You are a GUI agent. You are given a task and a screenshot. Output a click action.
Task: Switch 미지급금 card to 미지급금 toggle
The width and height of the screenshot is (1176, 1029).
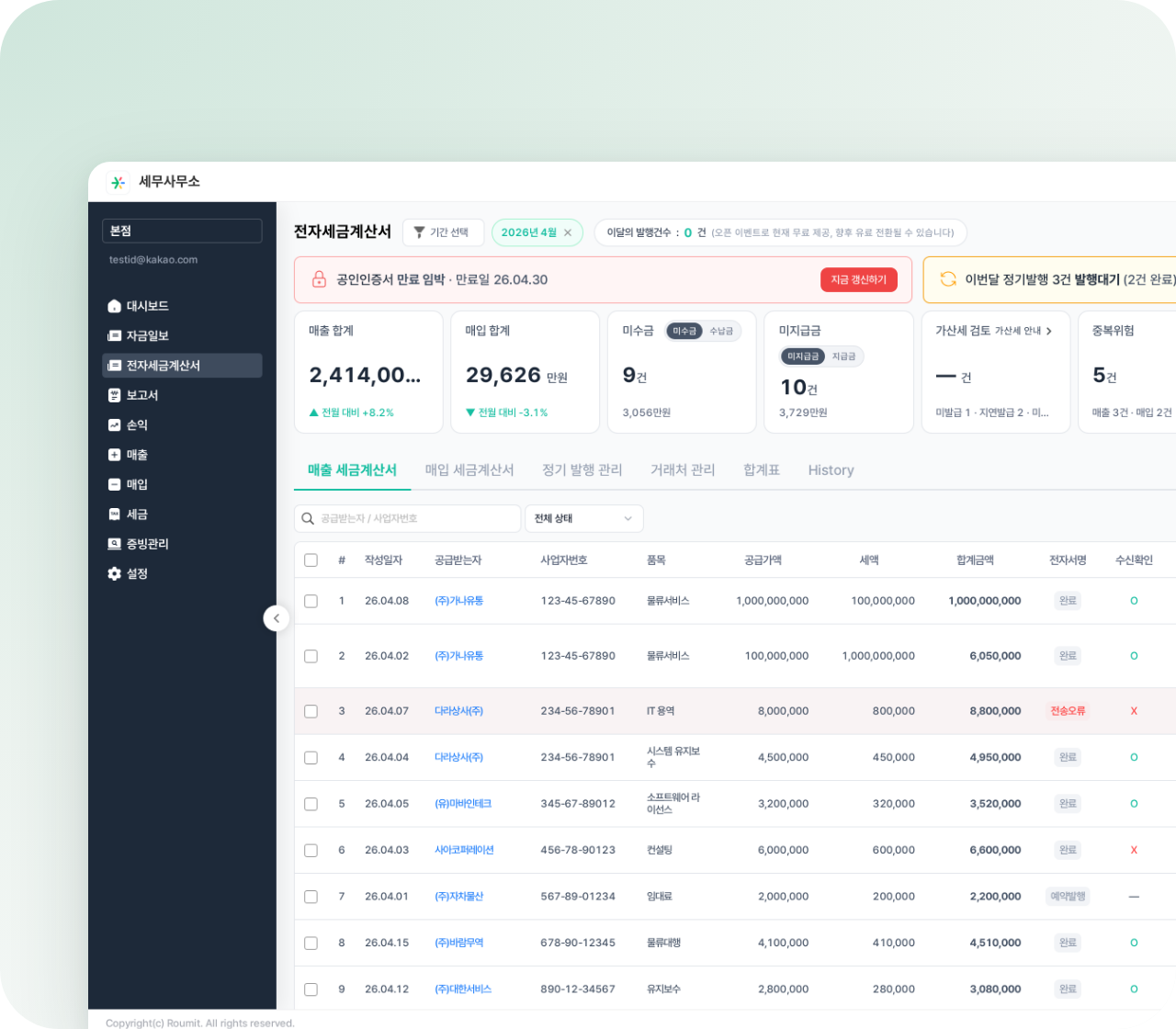pyautogui.click(x=803, y=356)
